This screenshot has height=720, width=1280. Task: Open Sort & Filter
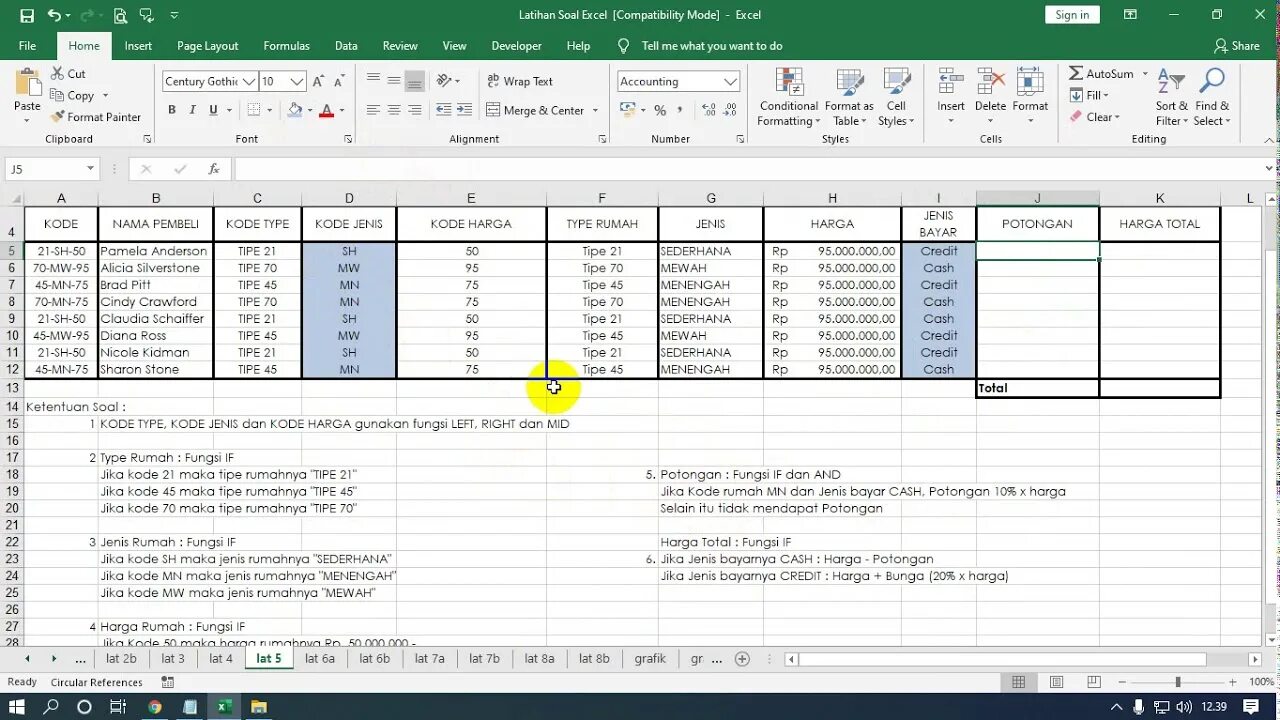tap(1171, 98)
